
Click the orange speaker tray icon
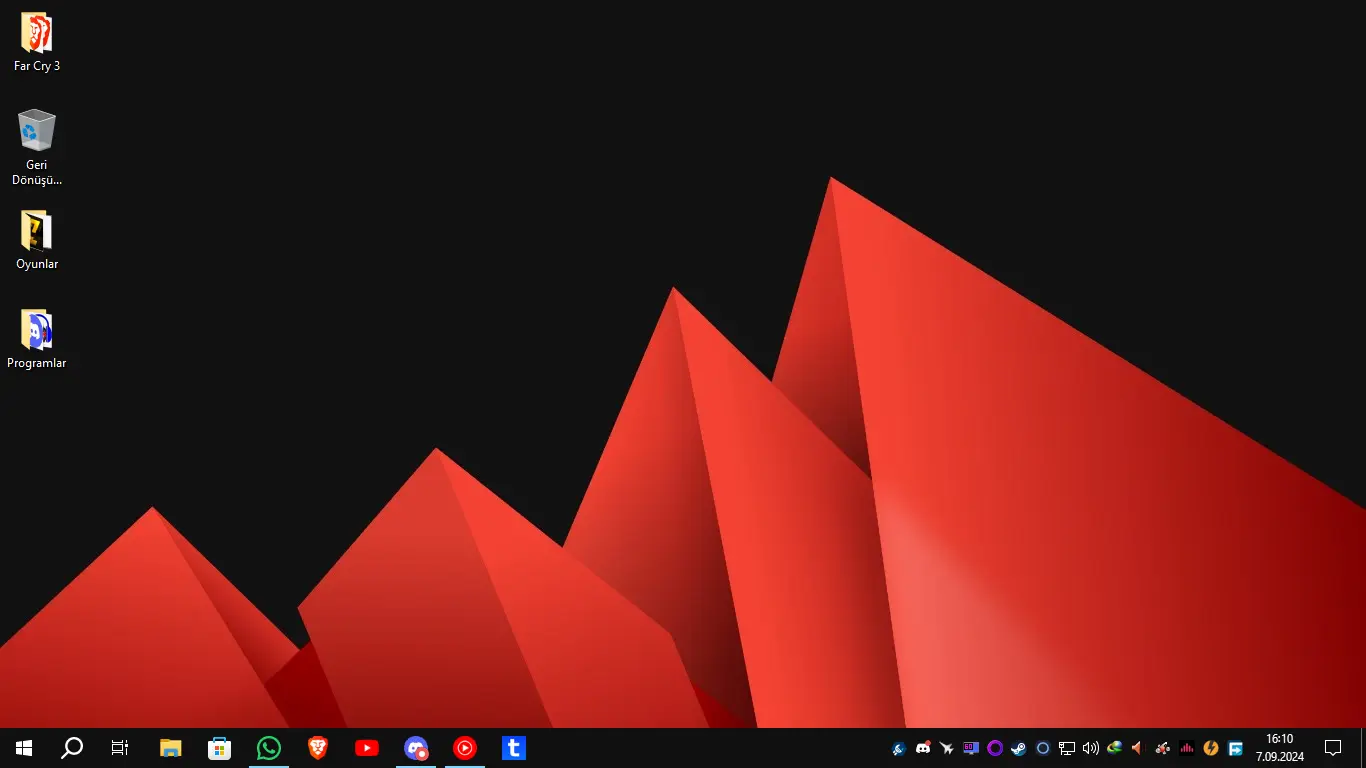(x=1138, y=748)
